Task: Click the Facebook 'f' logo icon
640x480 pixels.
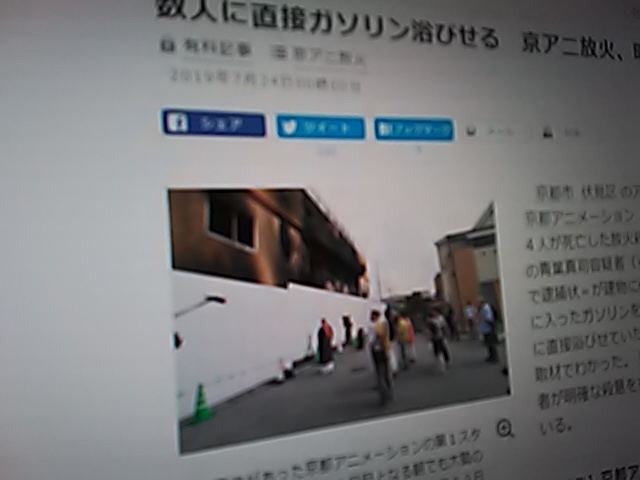Action: tap(178, 123)
